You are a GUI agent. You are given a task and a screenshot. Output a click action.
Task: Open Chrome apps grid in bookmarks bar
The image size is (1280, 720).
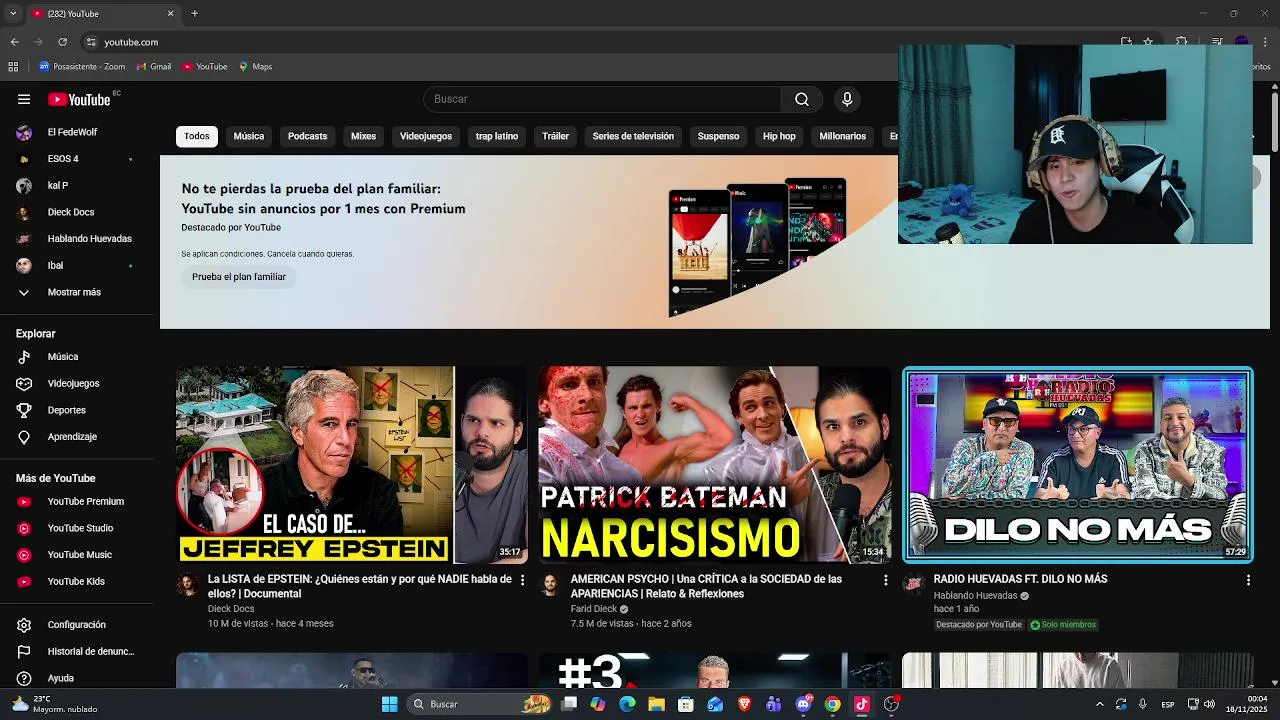13,67
